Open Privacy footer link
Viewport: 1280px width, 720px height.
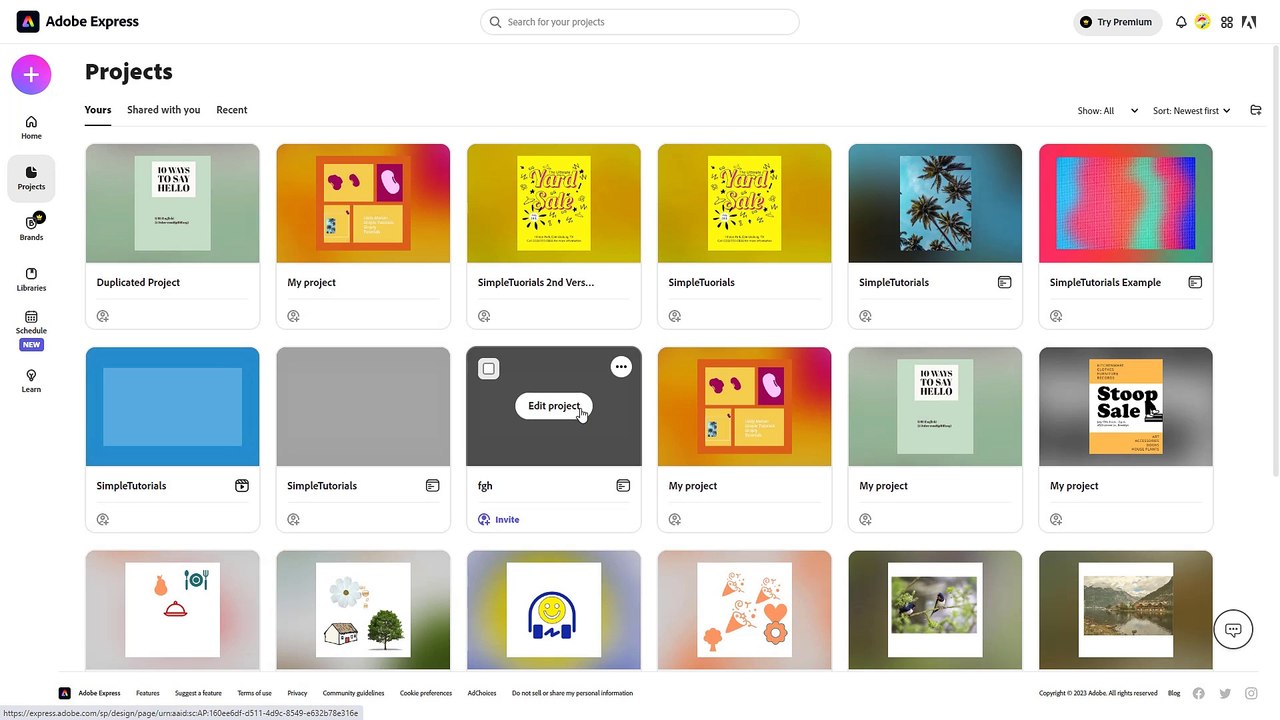[297, 693]
